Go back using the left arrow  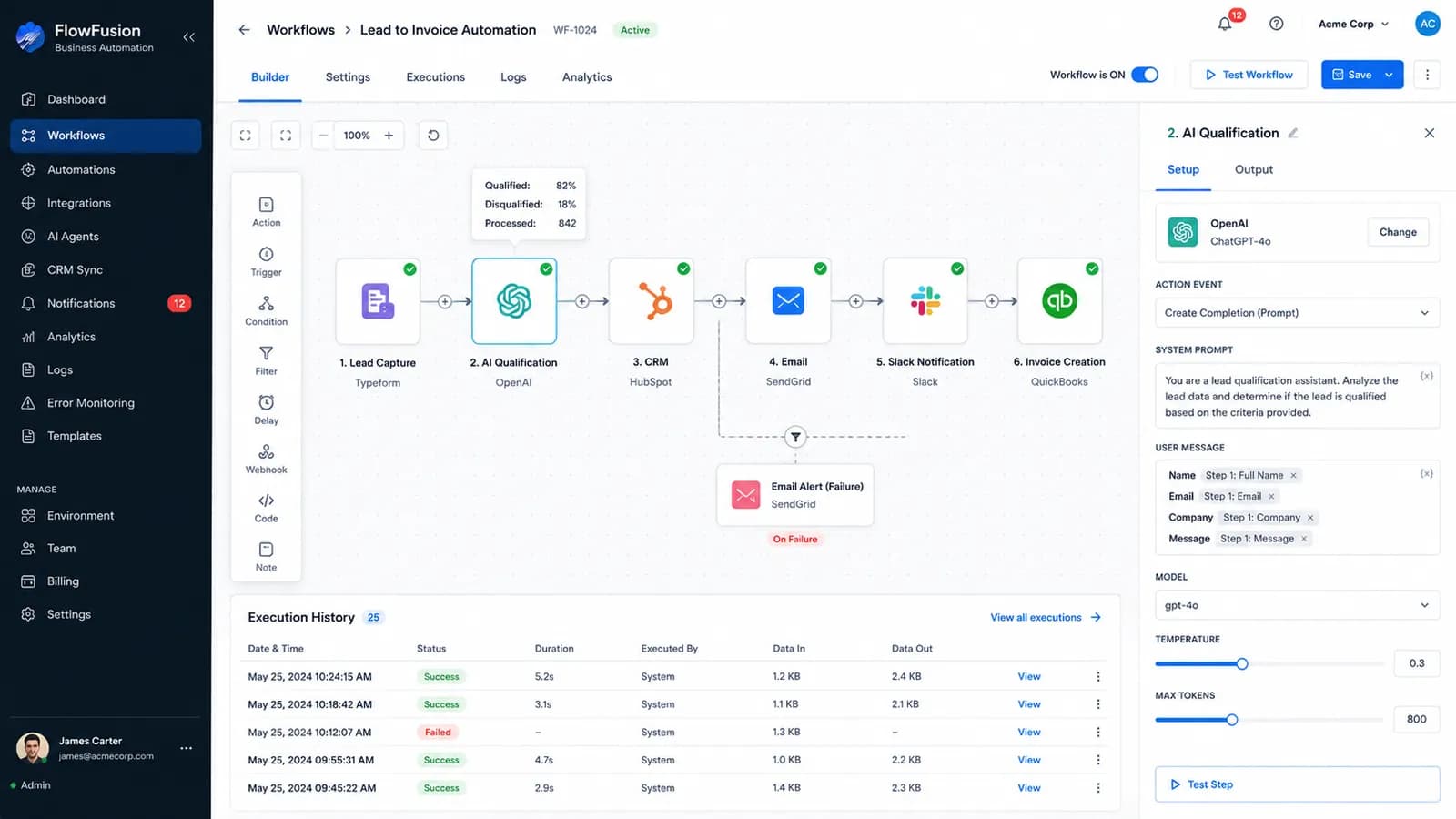(244, 30)
